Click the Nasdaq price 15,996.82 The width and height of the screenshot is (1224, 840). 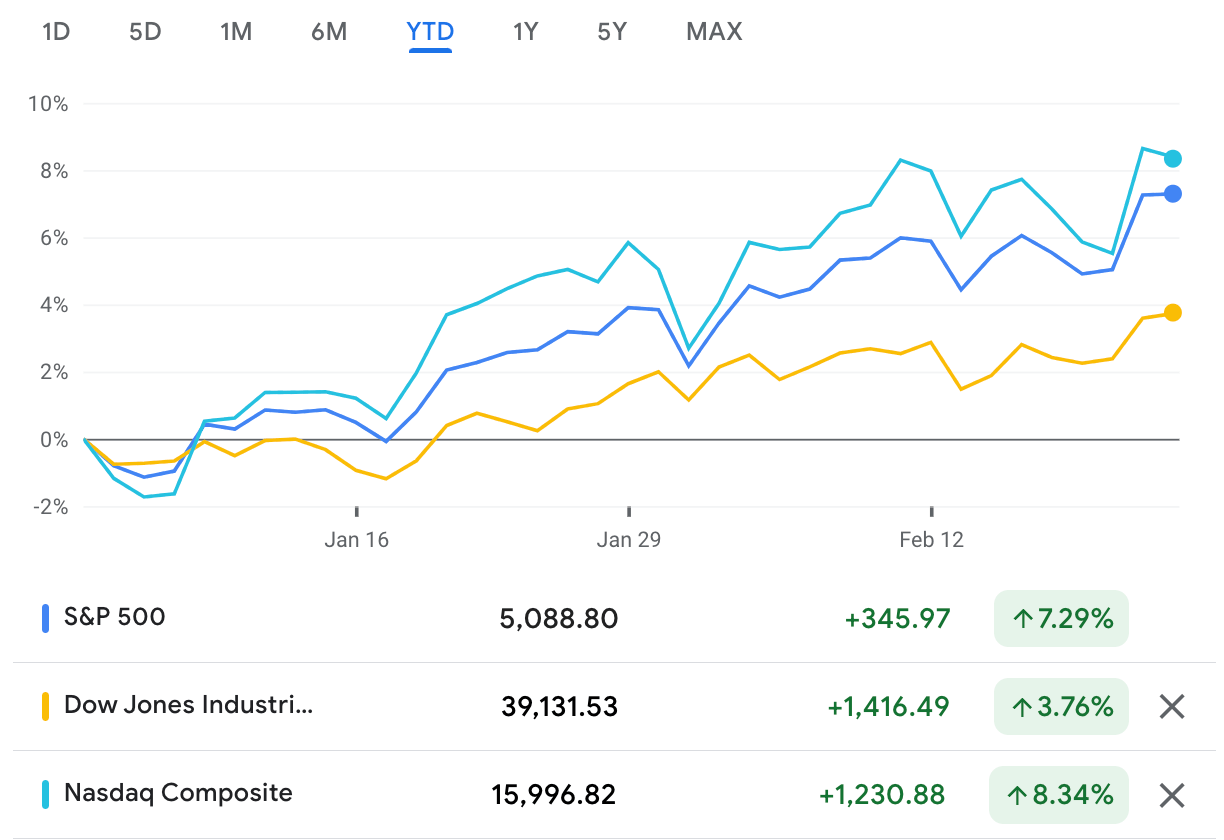point(554,795)
